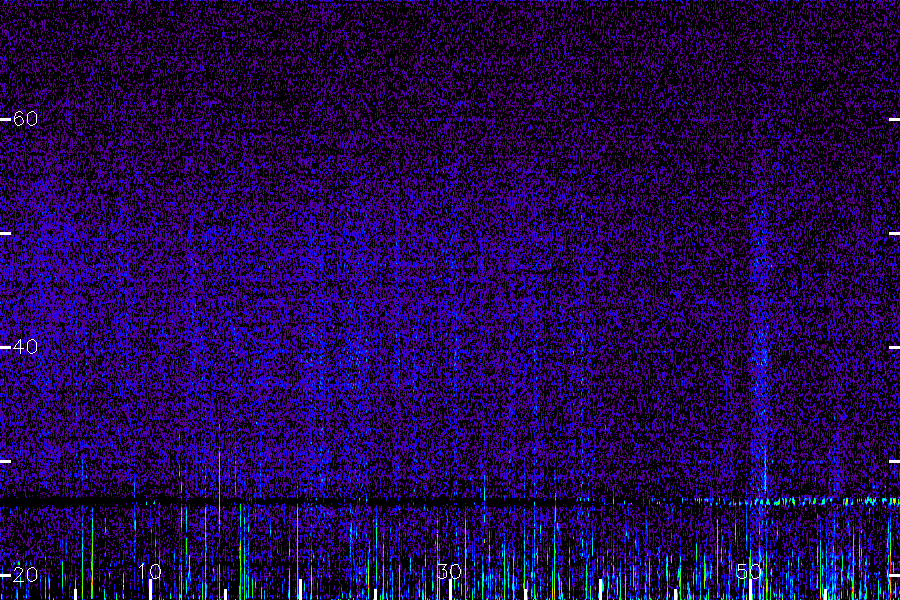
Task: Select the horizontal axis label 10
Action: (x=150, y=571)
